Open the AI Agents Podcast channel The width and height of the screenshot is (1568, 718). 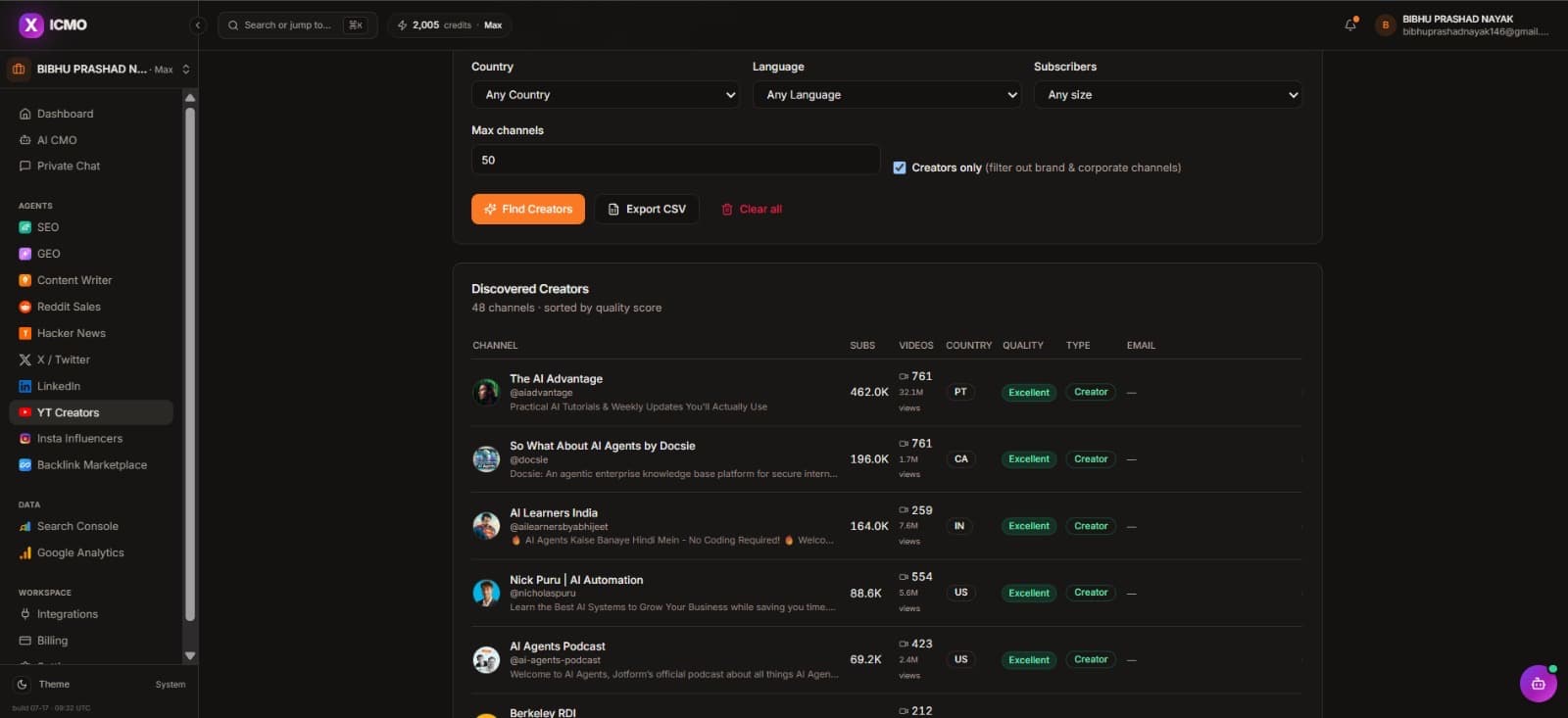tap(558, 646)
